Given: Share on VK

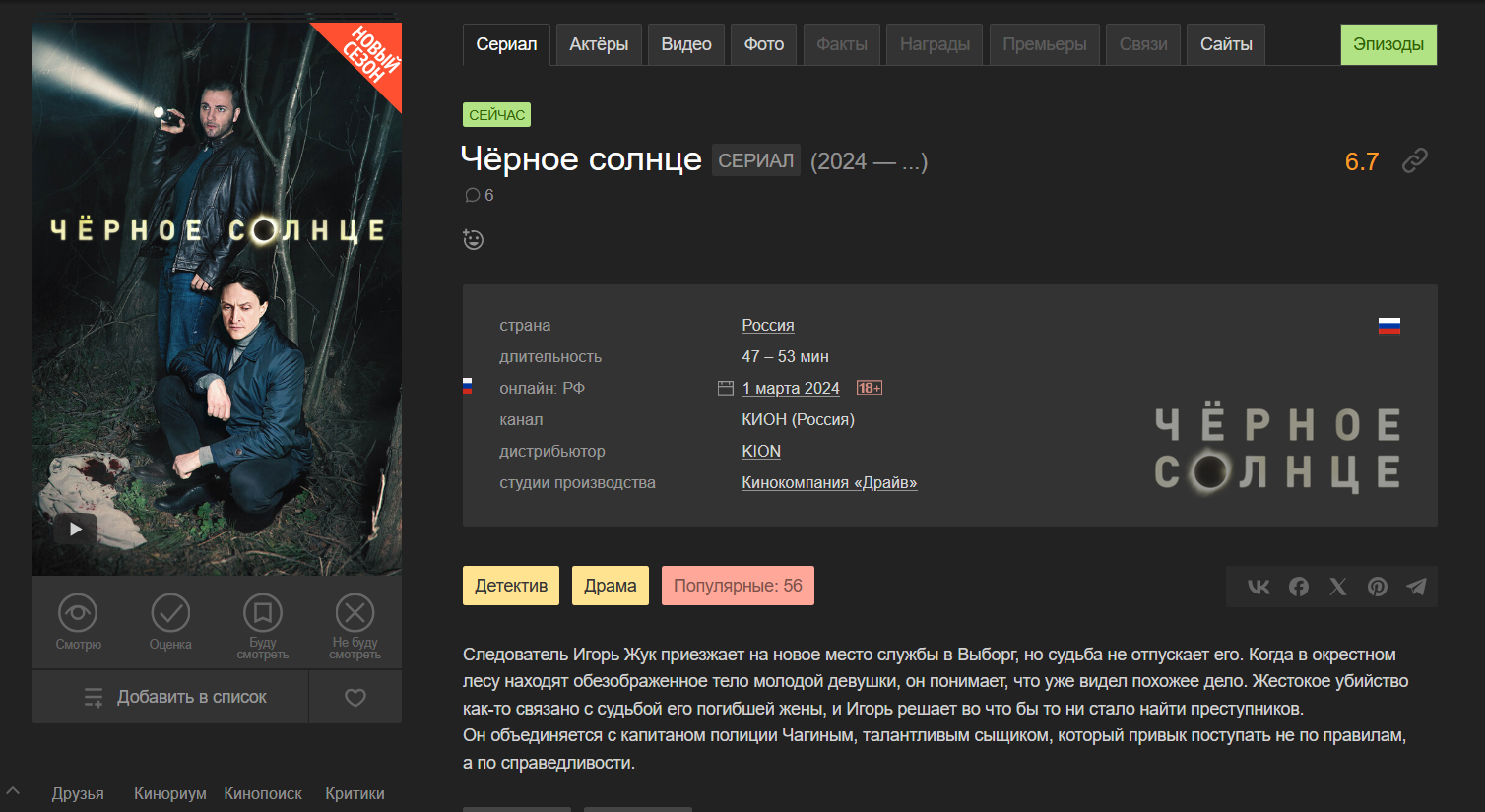Looking at the screenshot, I should [x=1259, y=587].
